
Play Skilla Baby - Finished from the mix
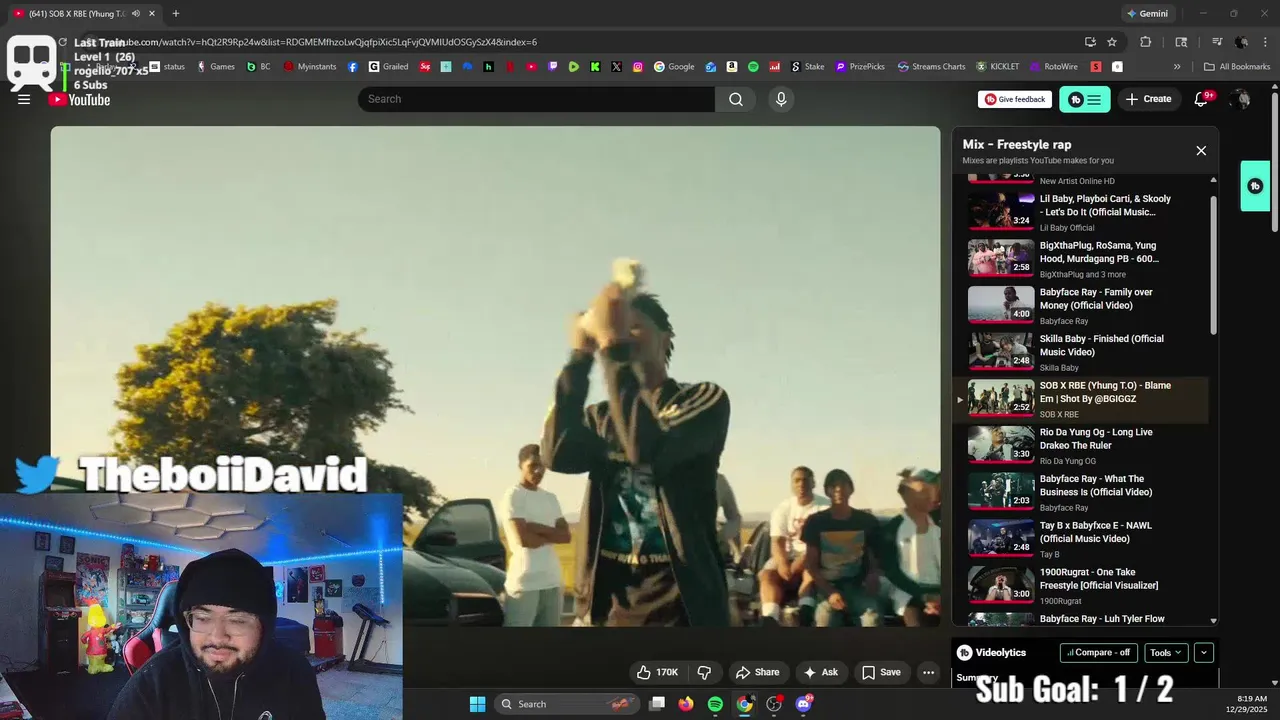click(x=1080, y=352)
